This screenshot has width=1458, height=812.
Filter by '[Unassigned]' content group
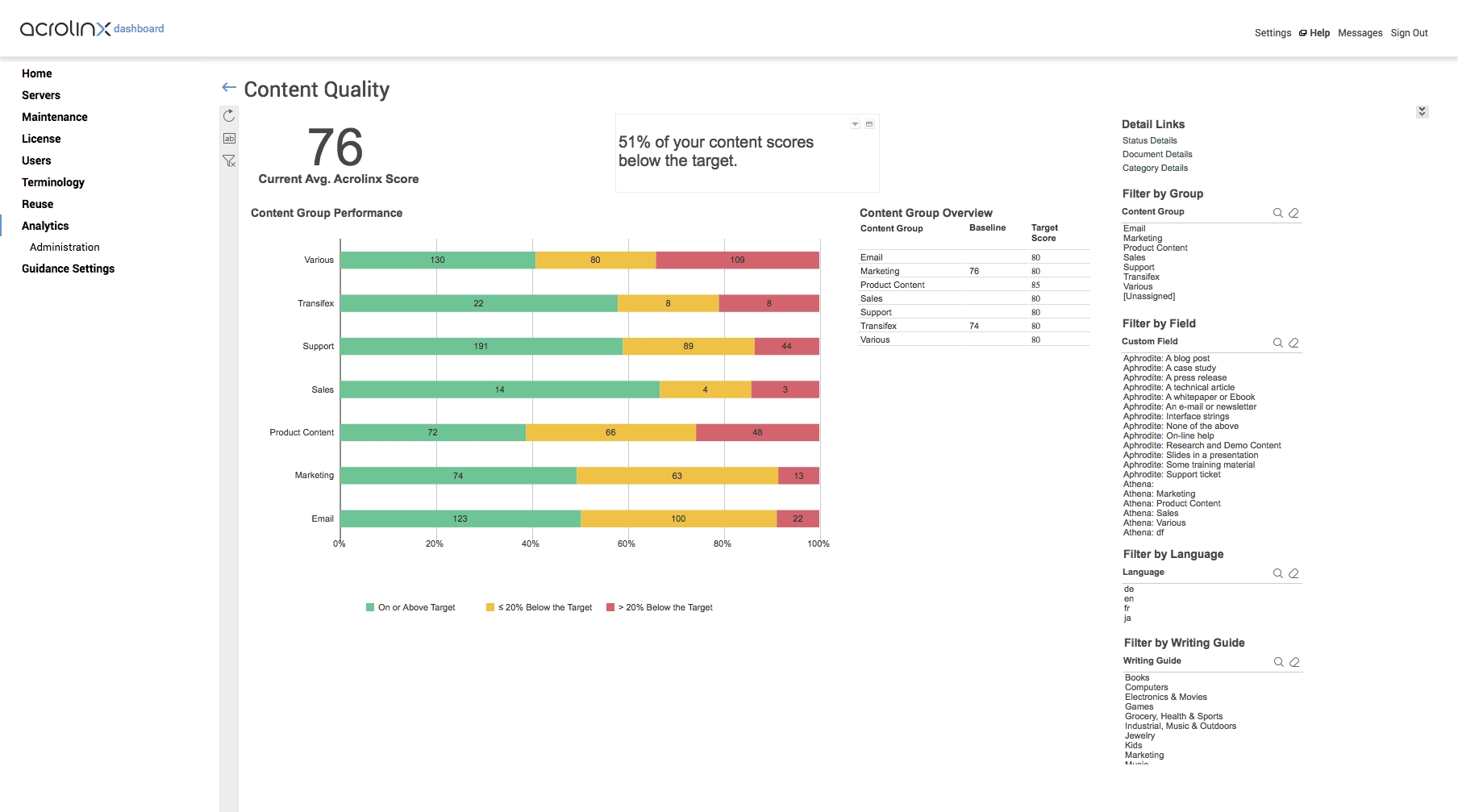pos(1149,296)
